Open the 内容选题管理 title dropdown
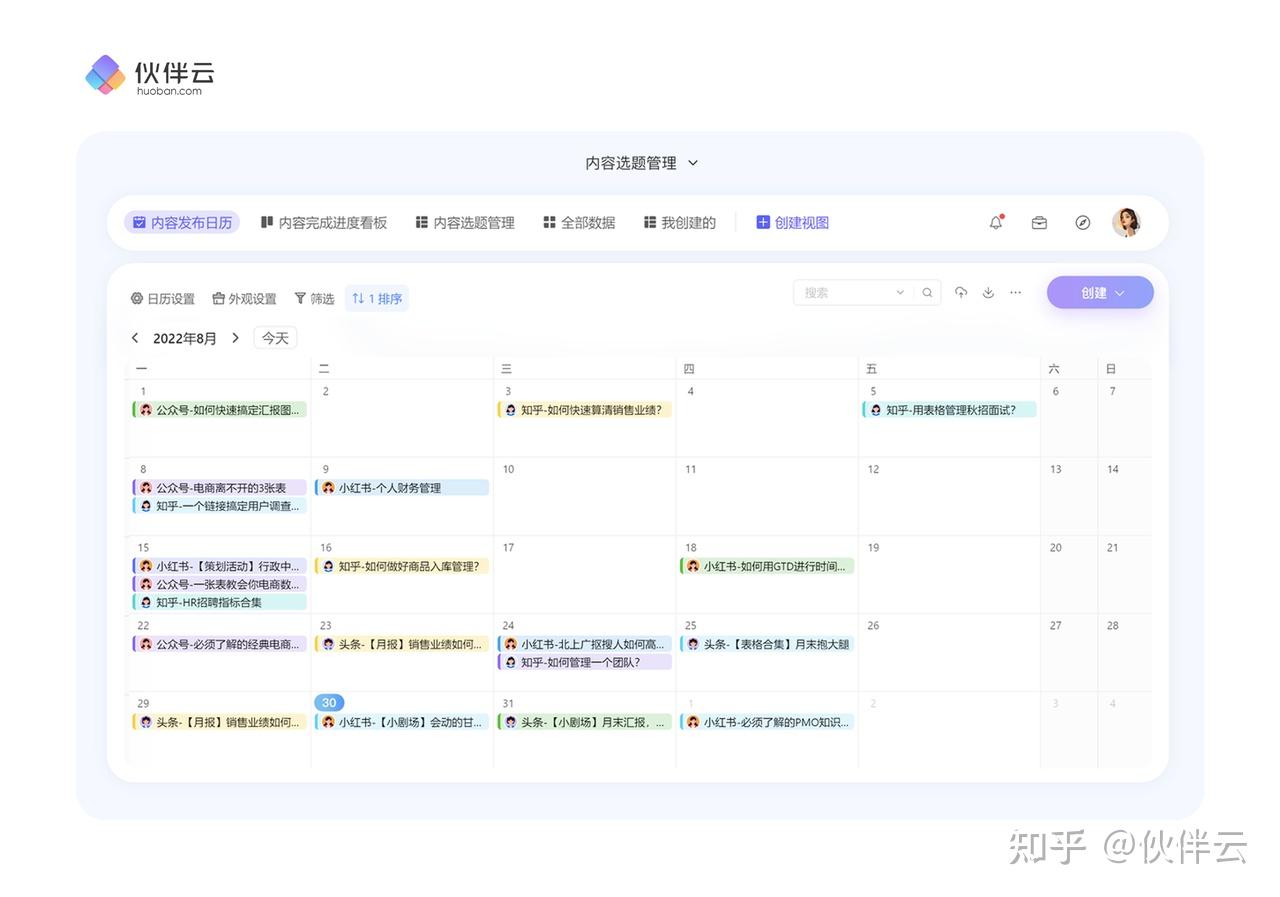The height and width of the screenshot is (897, 1280). tap(694, 162)
